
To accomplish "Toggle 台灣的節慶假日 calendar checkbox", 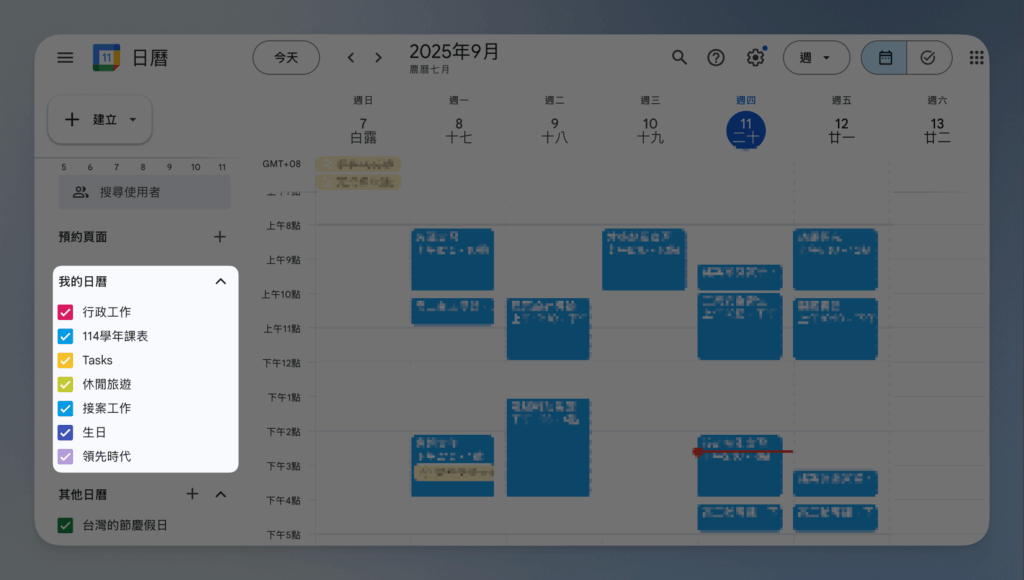I will tap(66, 525).
